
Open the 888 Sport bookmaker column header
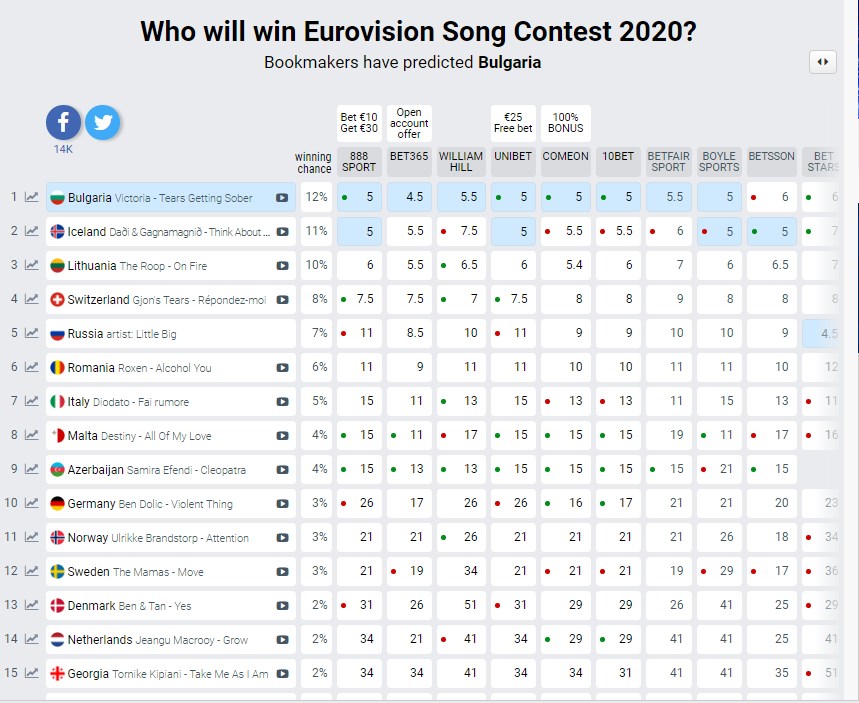click(359, 162)
